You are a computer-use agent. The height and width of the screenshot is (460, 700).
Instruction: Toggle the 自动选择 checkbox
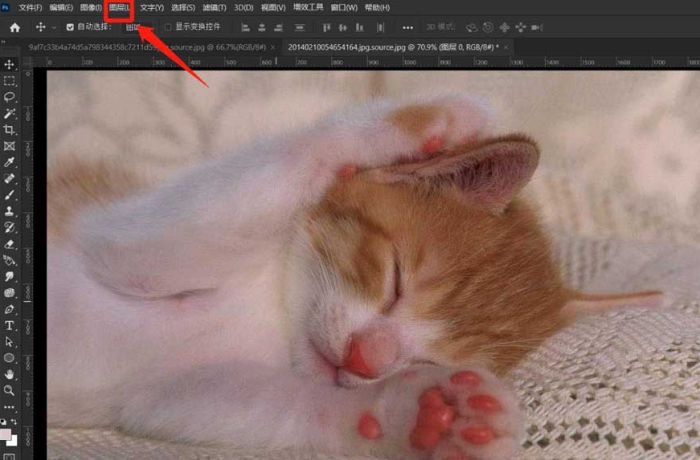point(69,27)
